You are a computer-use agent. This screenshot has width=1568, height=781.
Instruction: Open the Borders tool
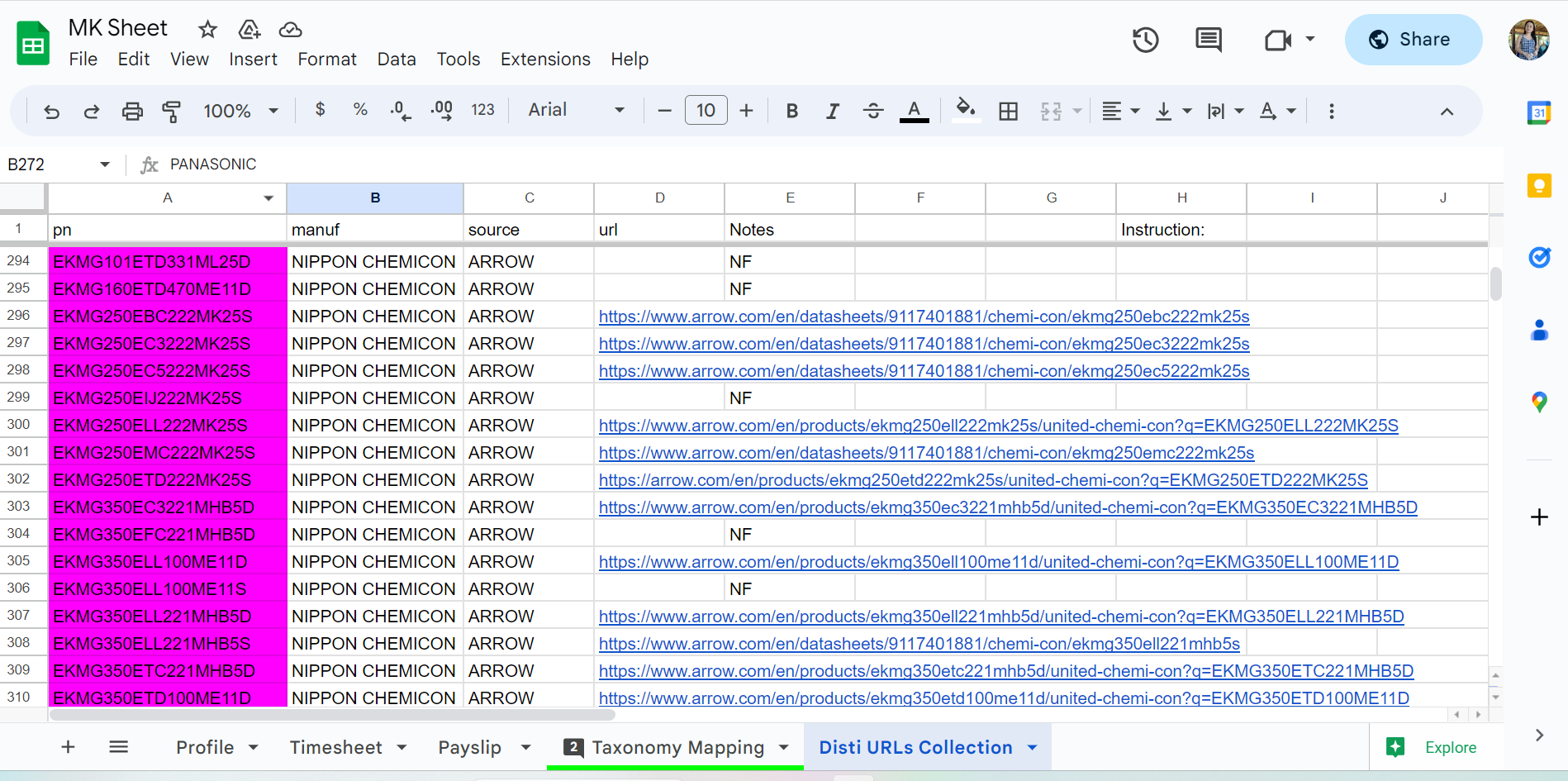[x=1009, y=111]
